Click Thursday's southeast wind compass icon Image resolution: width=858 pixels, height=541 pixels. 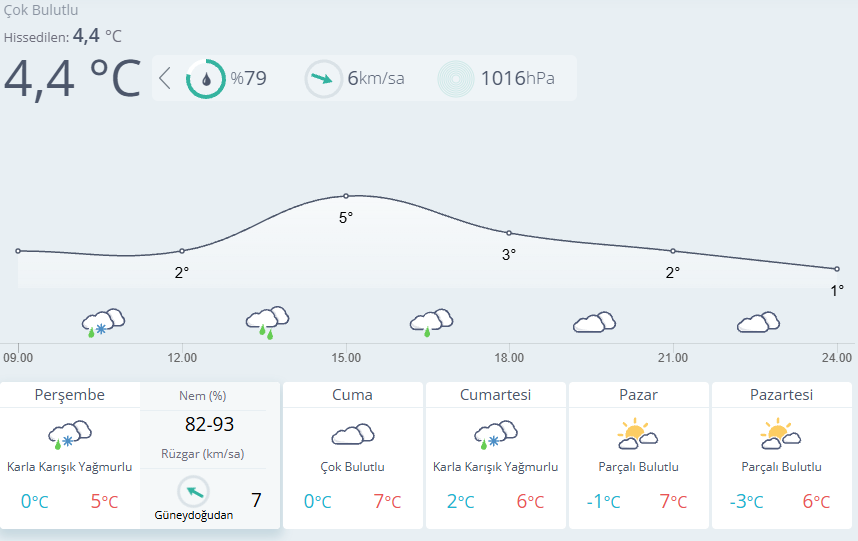(x=194, y=491)
